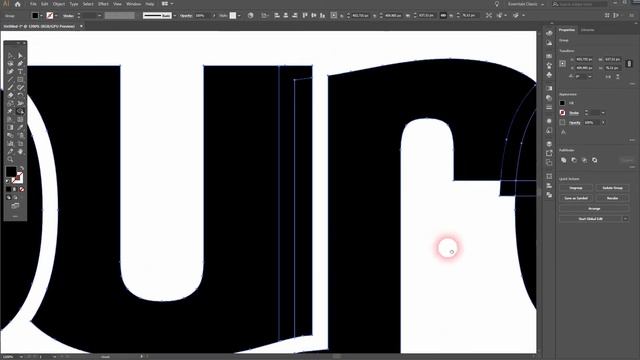The image size is (640, 360).
Task: Select the Type tool
Action: click(x=20, y=71)
